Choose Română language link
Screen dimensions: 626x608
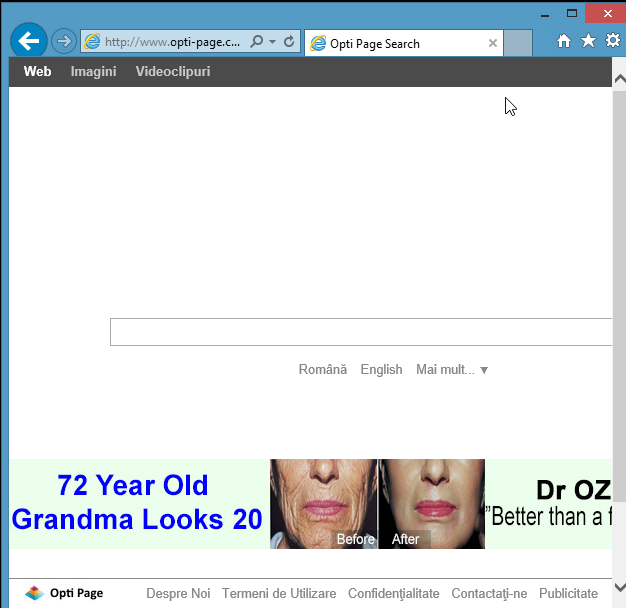(323, 369)
